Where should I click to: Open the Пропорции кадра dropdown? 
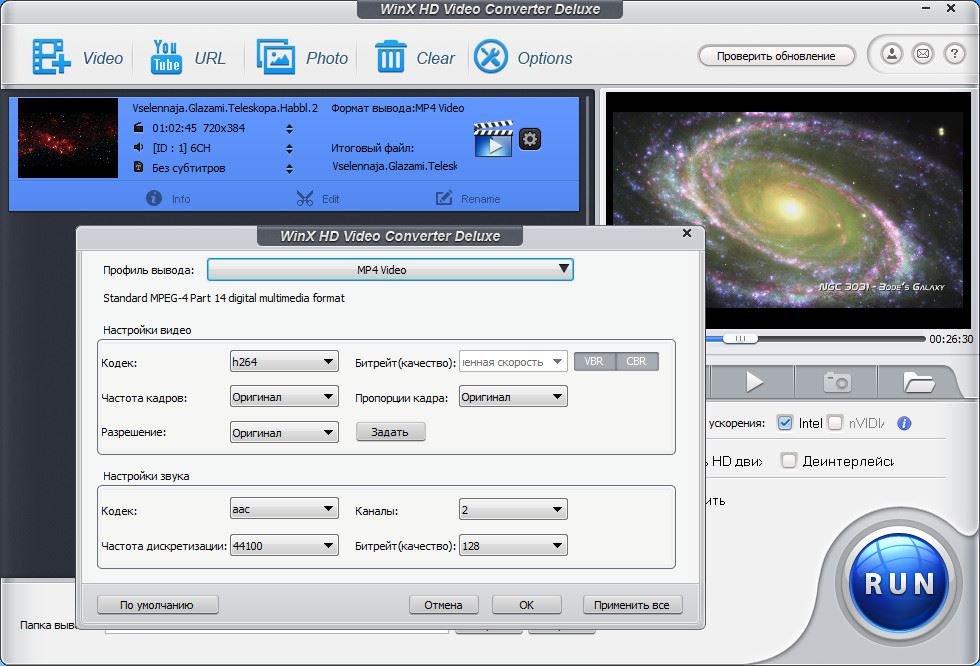(513, 397)
